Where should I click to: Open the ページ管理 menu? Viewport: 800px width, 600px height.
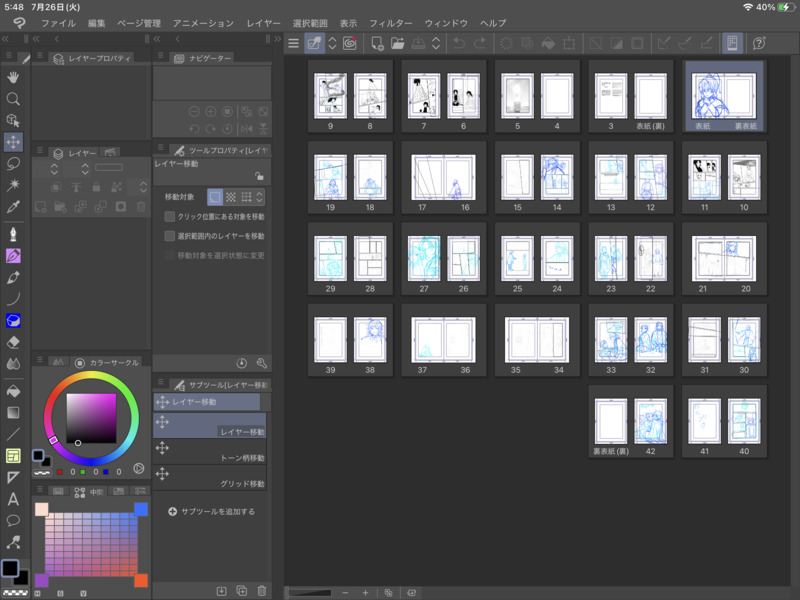[138, 22]
